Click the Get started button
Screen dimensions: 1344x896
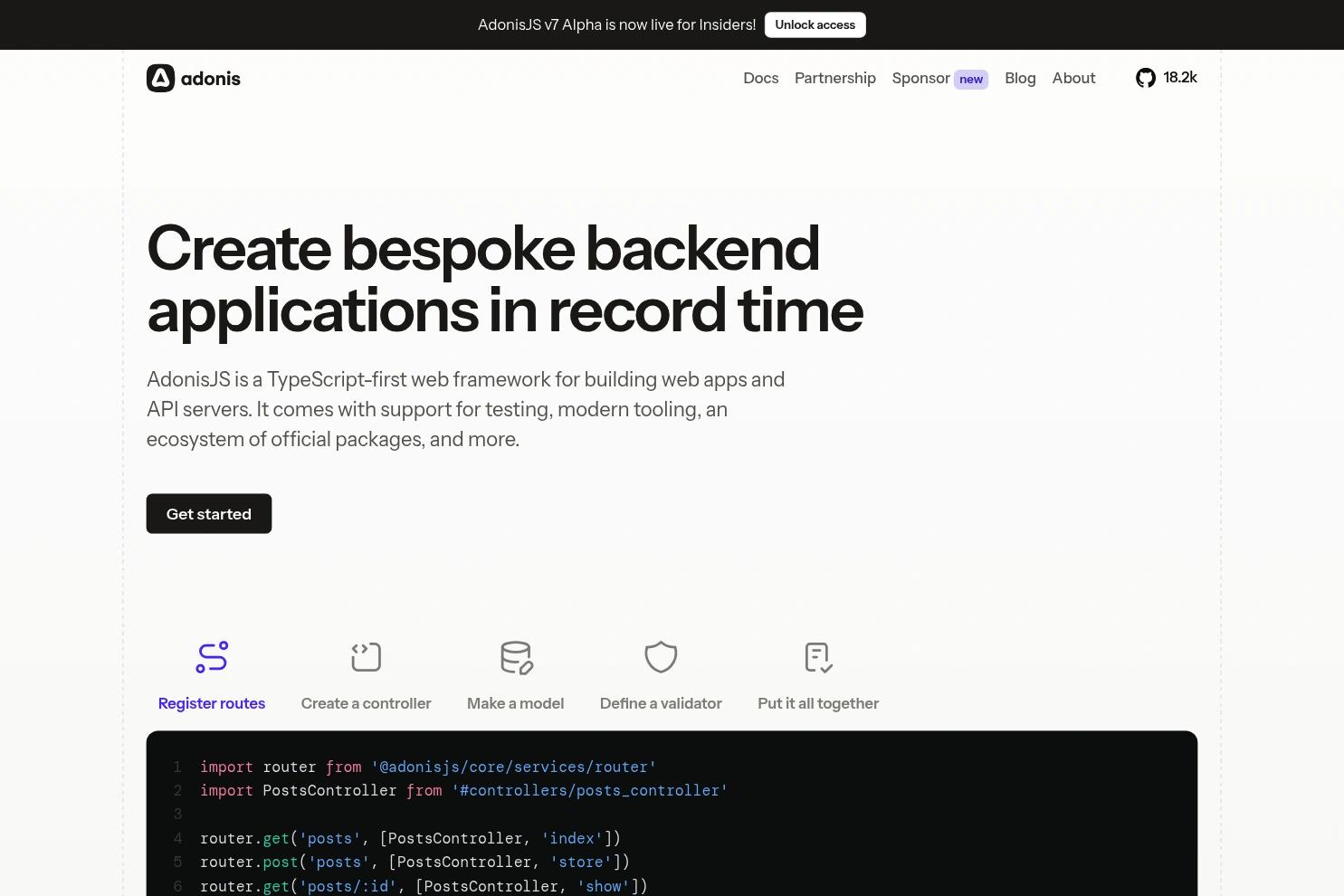(209, 513)
